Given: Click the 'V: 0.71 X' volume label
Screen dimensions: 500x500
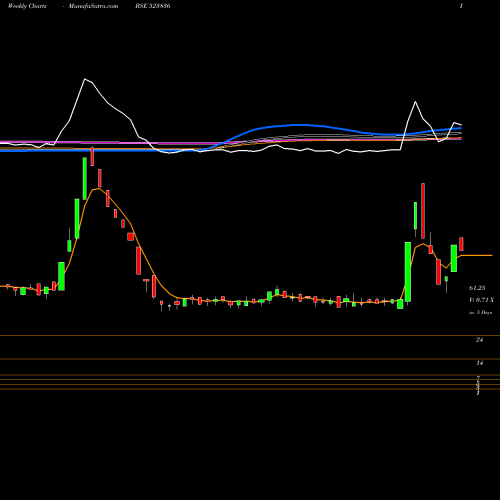Looking at the screenshot, I should coord(481,300).
